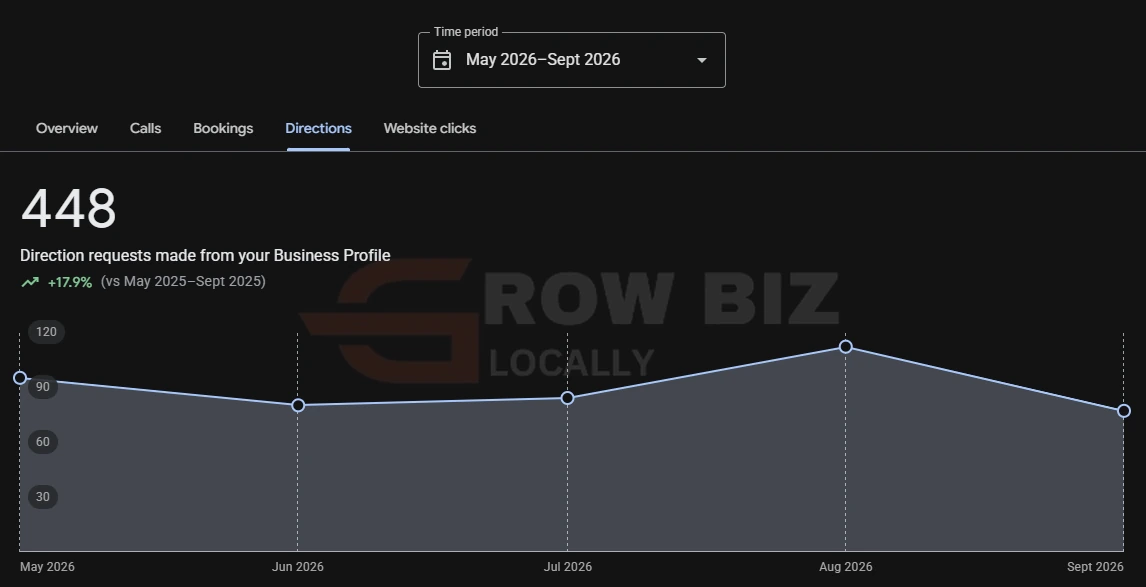Switch to the Overview tab

(x=67, y=129)
